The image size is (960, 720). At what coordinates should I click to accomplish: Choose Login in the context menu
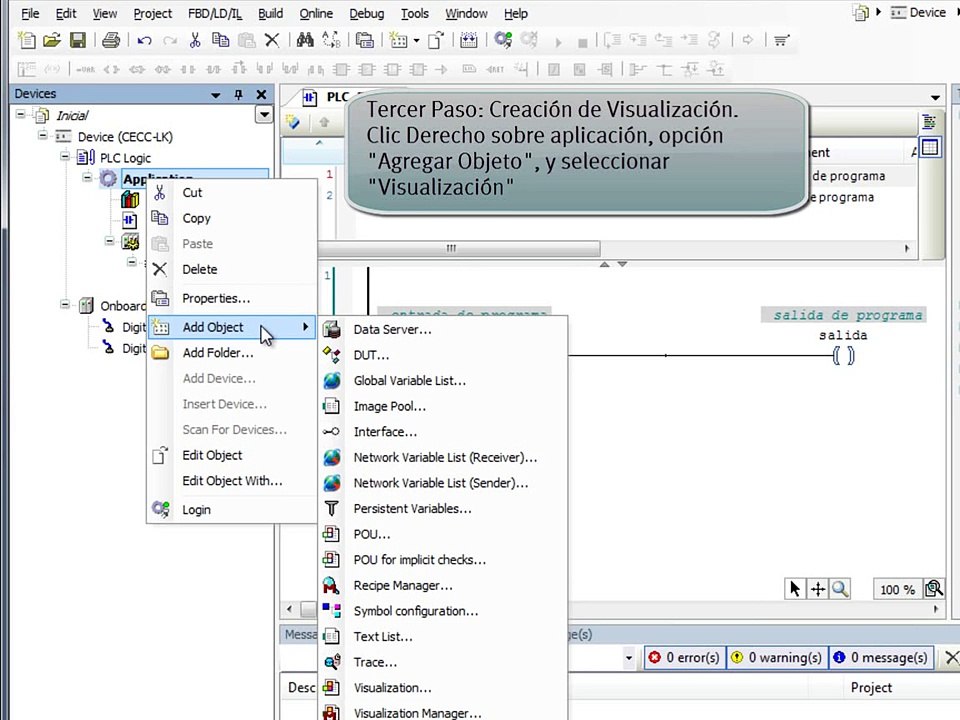pos(232,509)
